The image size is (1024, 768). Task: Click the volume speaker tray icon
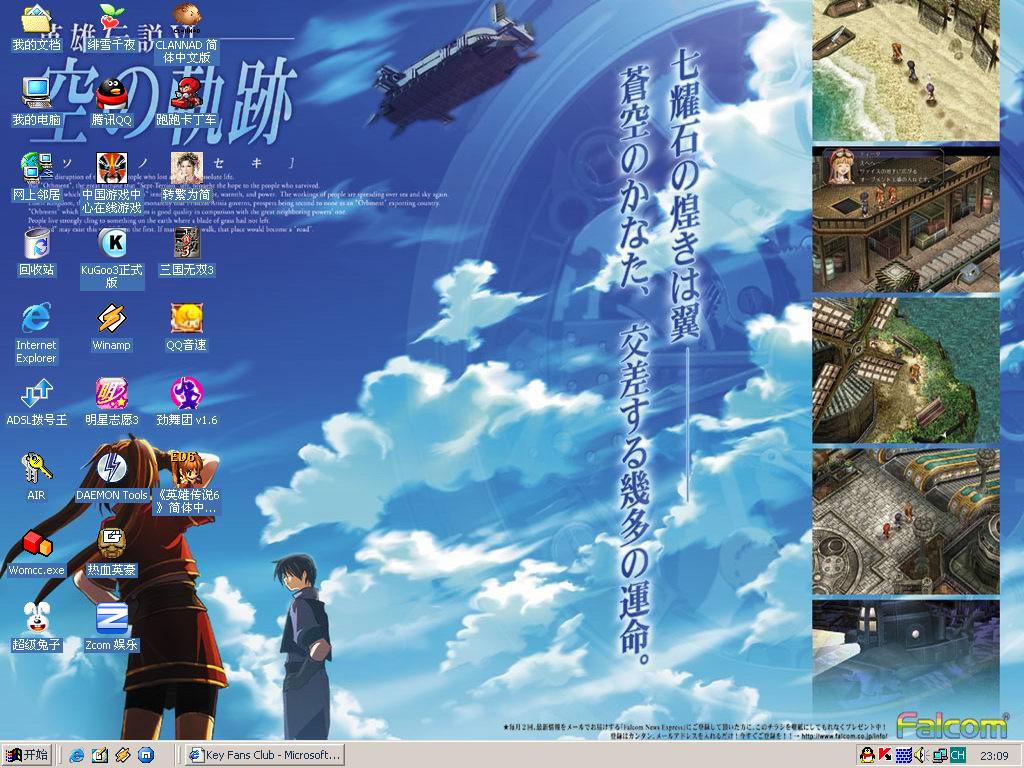(921, 756)
